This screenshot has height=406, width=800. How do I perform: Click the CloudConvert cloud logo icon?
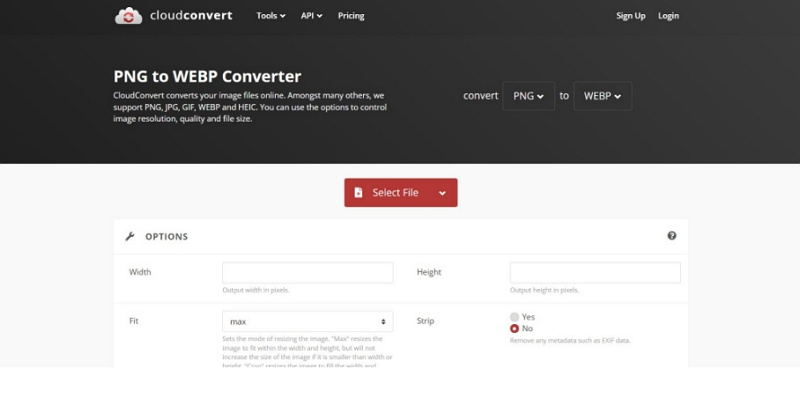coord(128,16)
